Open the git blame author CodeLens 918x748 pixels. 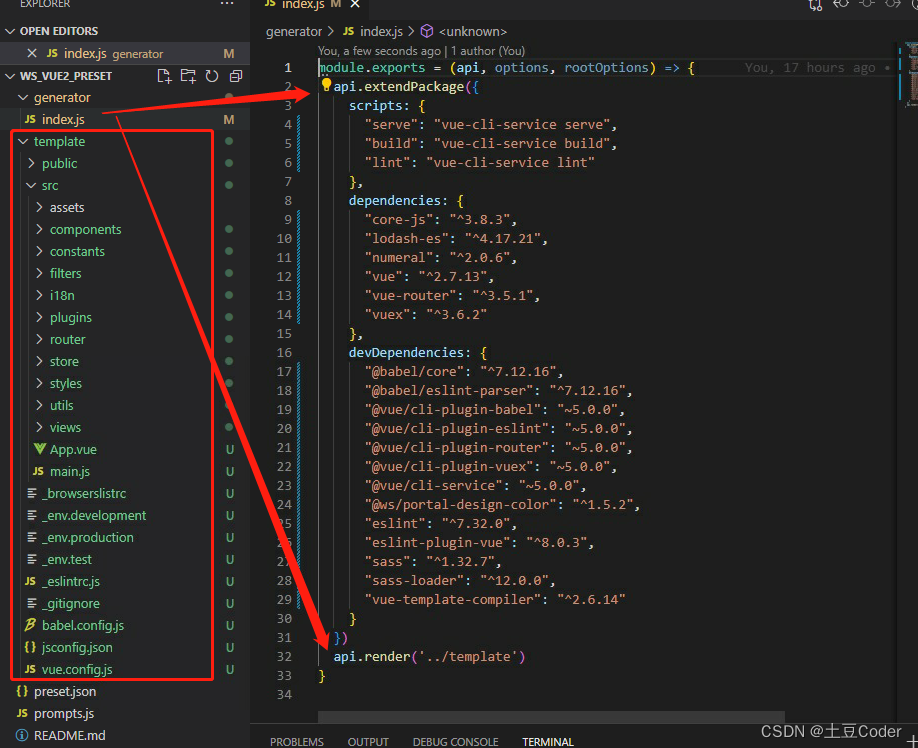422,51
